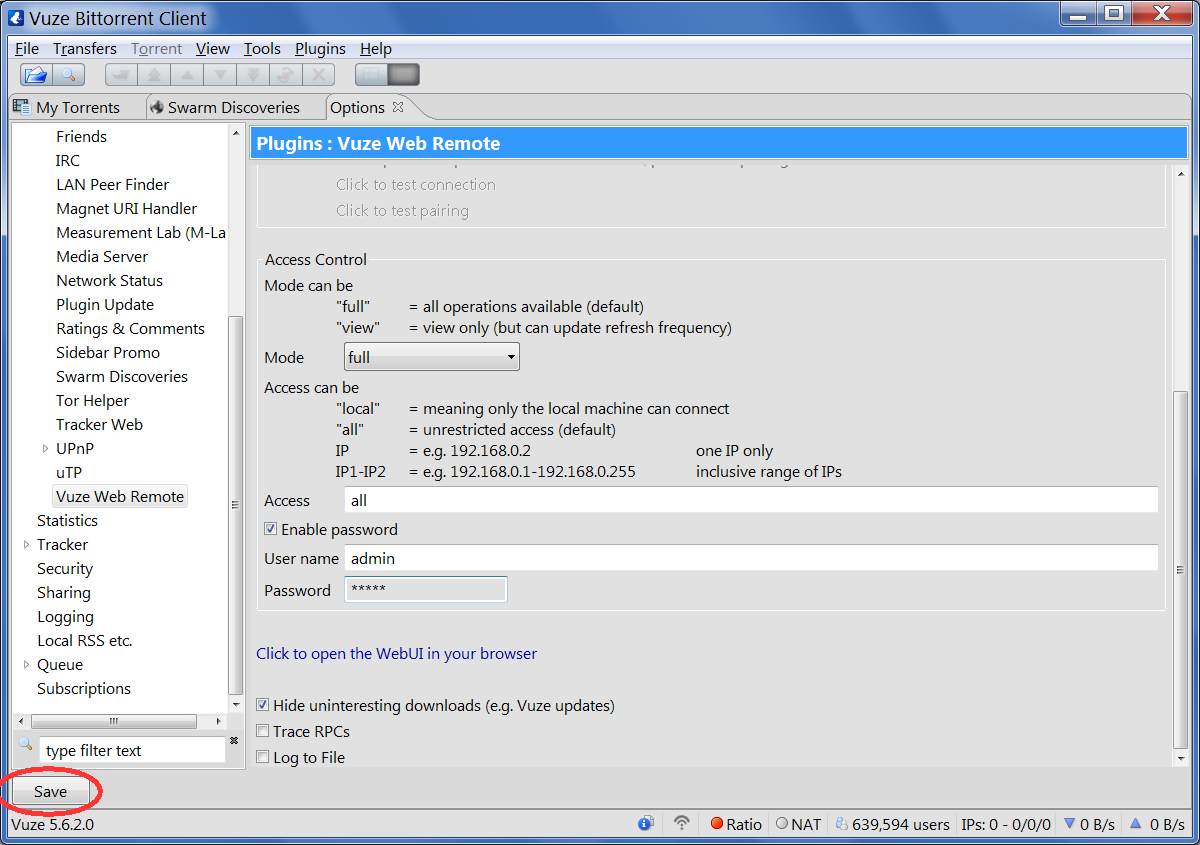Click in the Access input field
The image size is (1200, 845).
point(751,500)
